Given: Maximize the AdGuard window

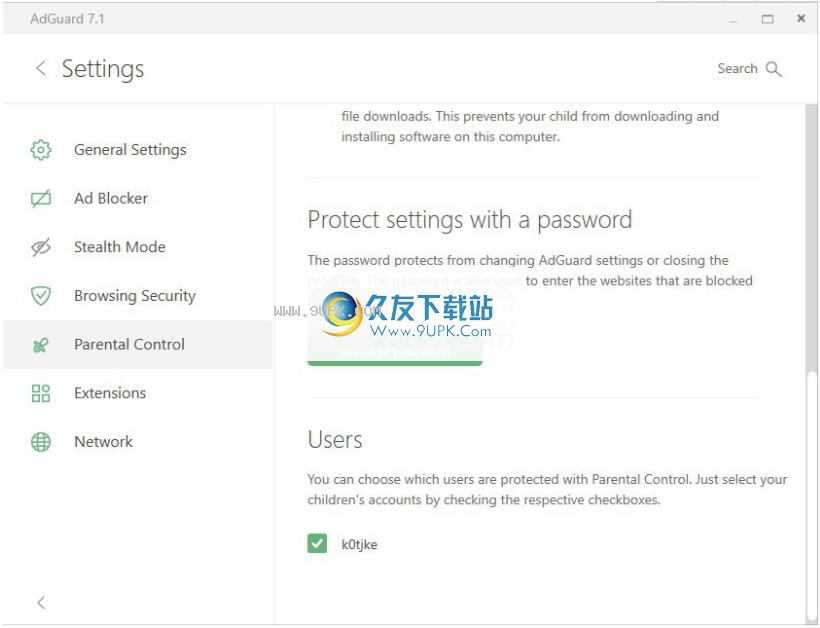Looking at the screenshot, I should 767,19.
